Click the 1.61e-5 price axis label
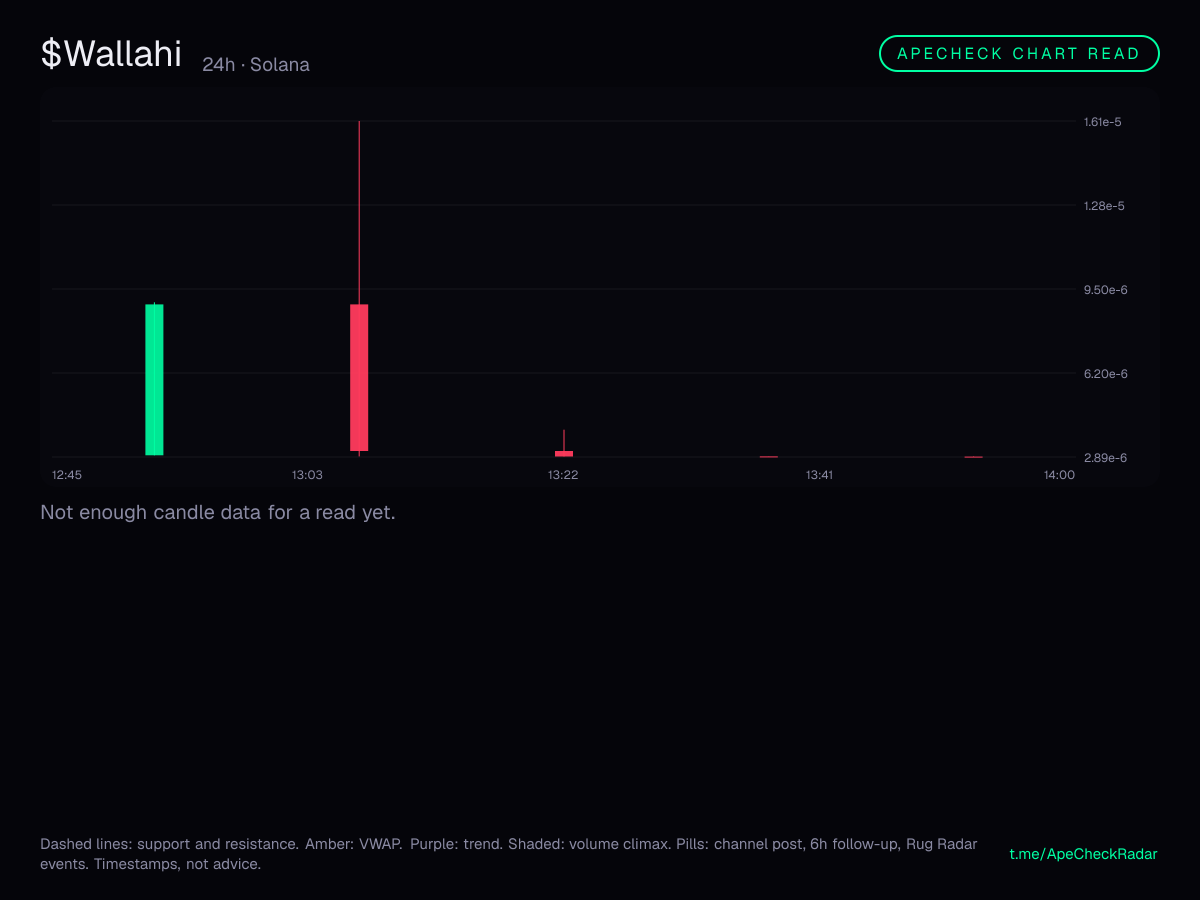1200x900 pixels. [1103, 122]
